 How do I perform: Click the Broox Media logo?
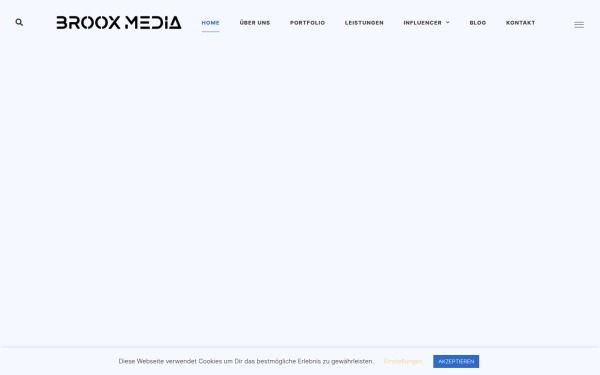(x=119, y=23)
